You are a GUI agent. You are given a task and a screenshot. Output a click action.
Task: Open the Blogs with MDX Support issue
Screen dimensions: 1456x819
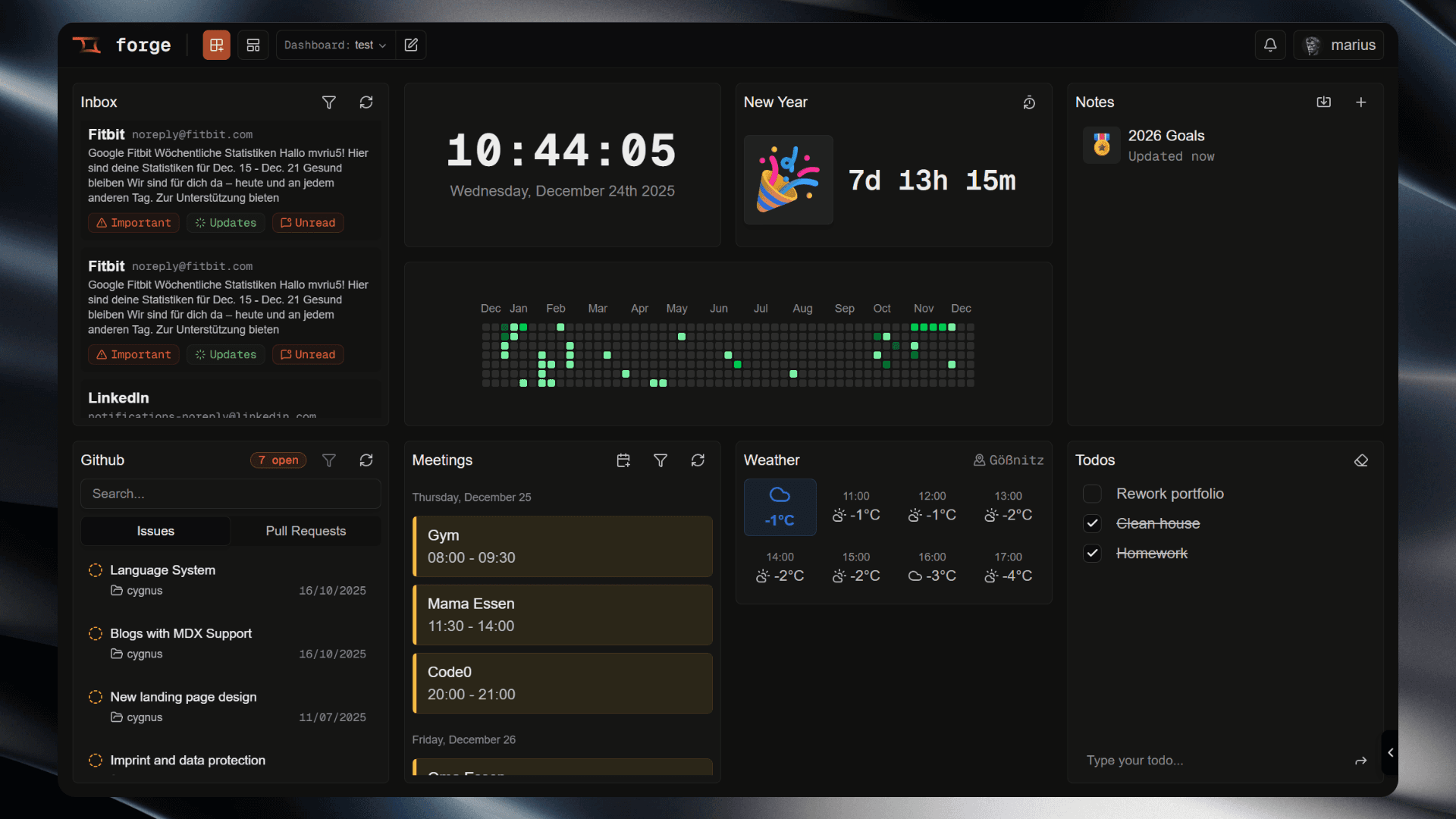coord(231,643)
